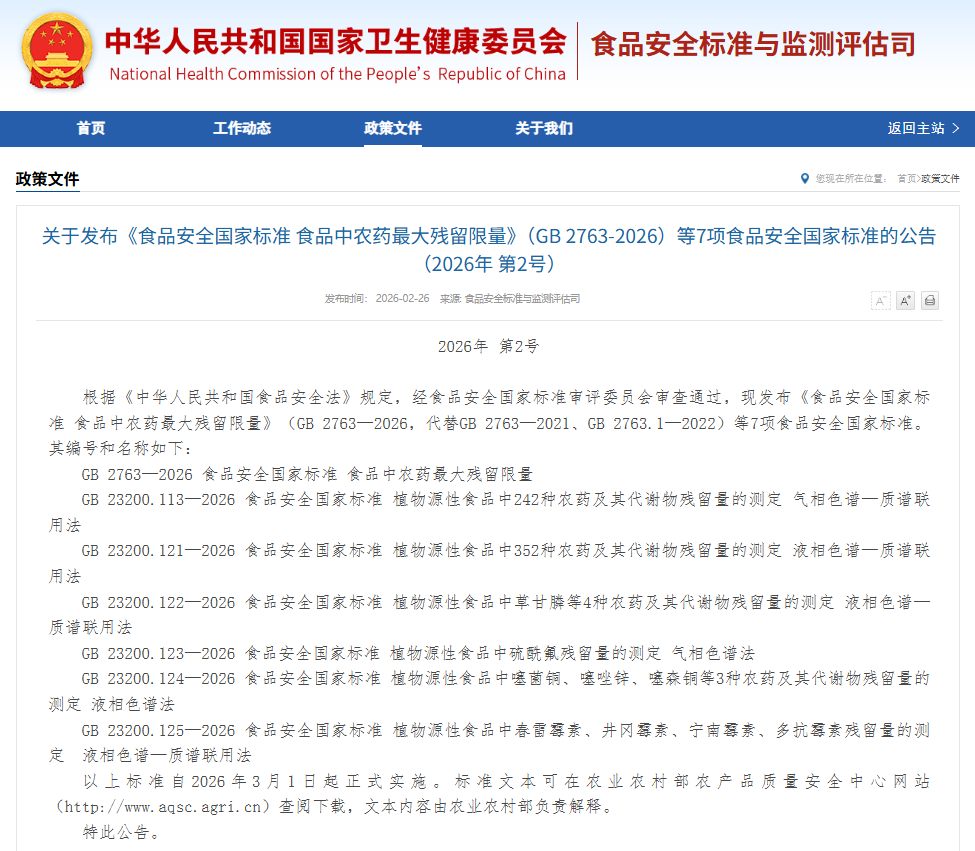The image size is (975, 851).
Task: Go to the 工作动态 navigation tab
Action: pyautogui.click(x=242, y=128)
